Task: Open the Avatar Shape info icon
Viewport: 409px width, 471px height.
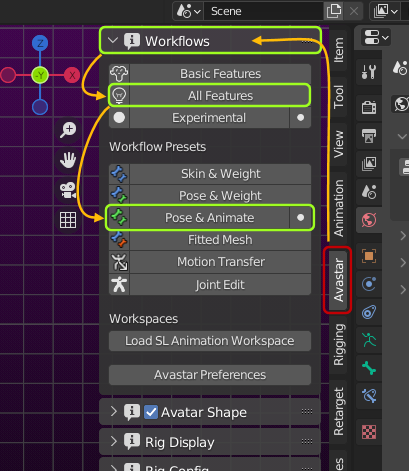Action: 132,412
